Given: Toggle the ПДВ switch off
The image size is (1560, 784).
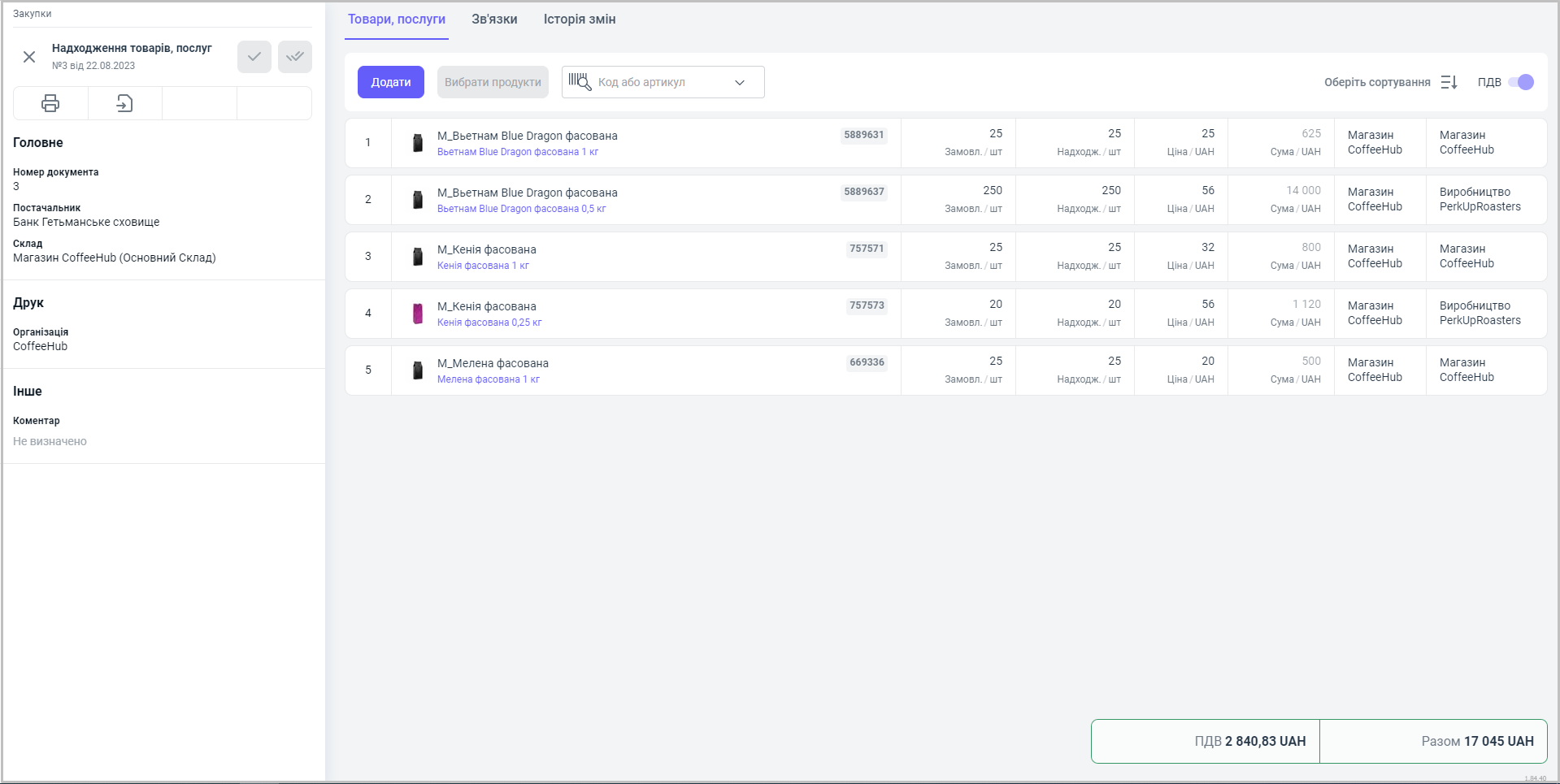Looking at the screenshot, I should pos(1520,82).
